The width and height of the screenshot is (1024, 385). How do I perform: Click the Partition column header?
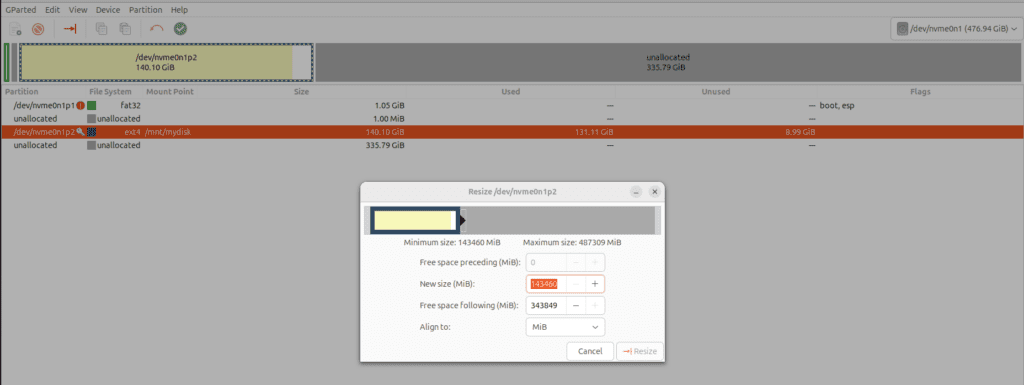22,92
